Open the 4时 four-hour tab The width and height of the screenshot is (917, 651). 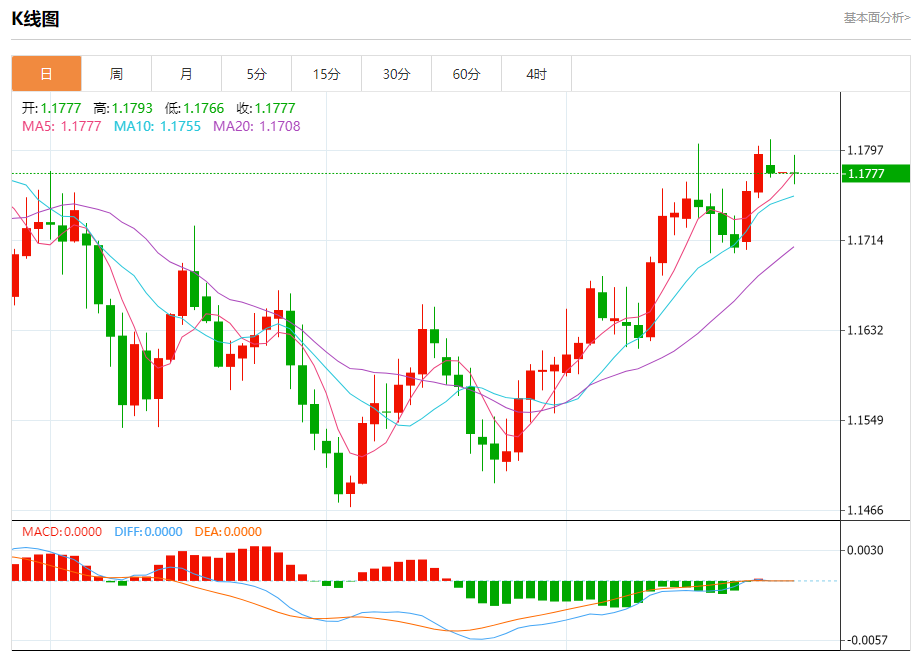[x=536, y=74]
